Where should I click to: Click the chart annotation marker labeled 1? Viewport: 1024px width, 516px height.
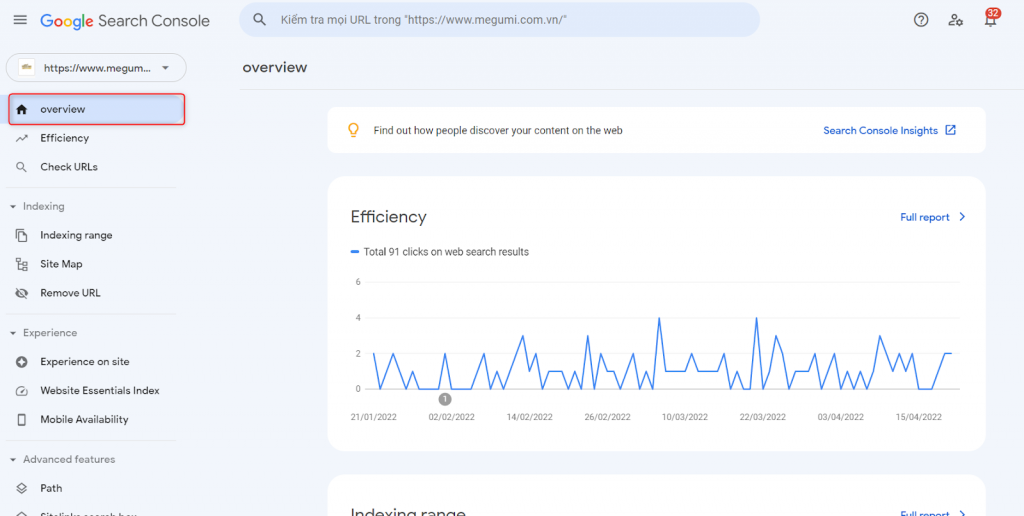(x=445, y=399)
